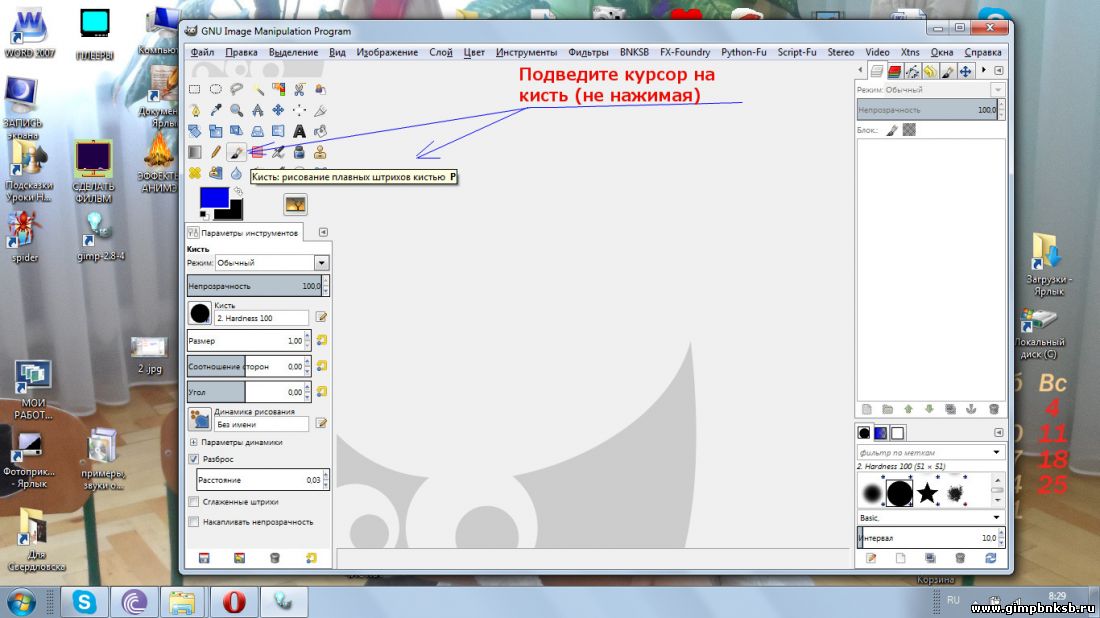Reset the Угол angle value icon
The height and width of the screenshot is (618, 1100).
pos(322,391)
